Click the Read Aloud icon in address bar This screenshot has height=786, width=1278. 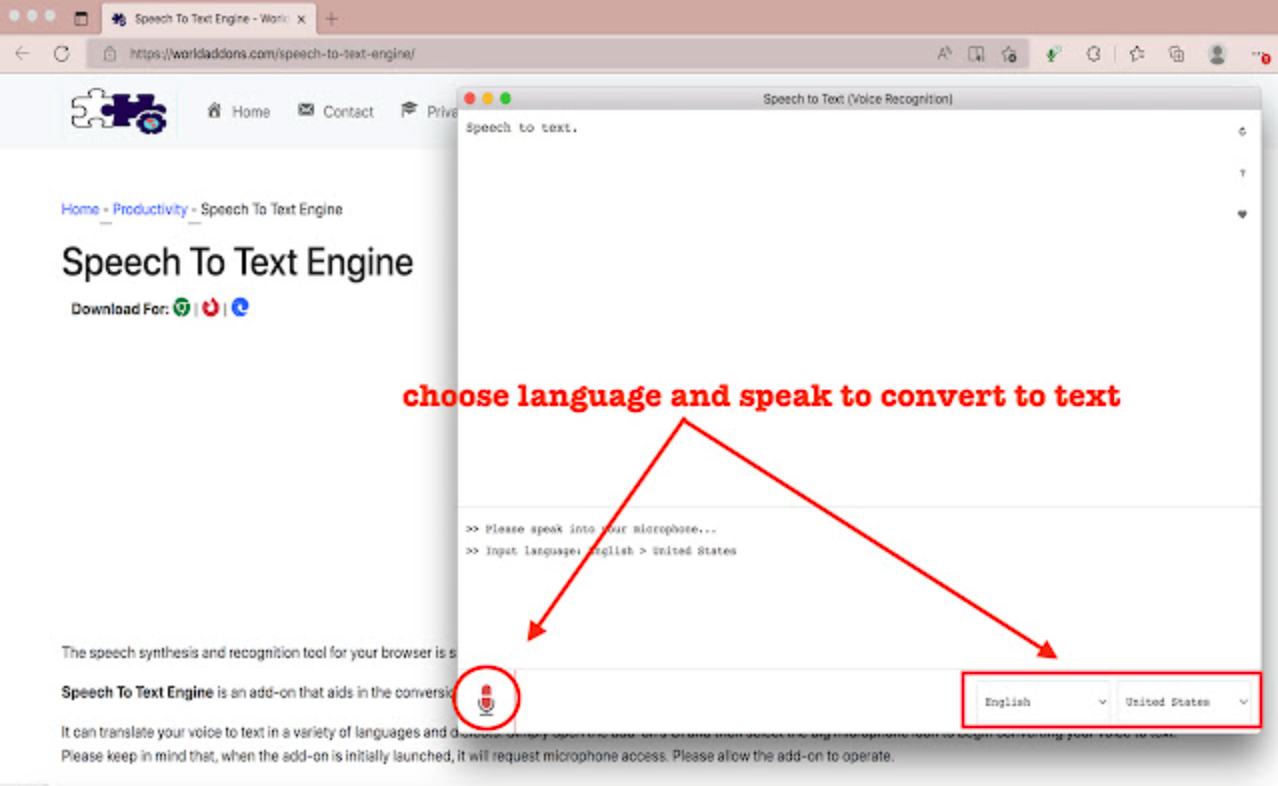[x=944, y=54]
